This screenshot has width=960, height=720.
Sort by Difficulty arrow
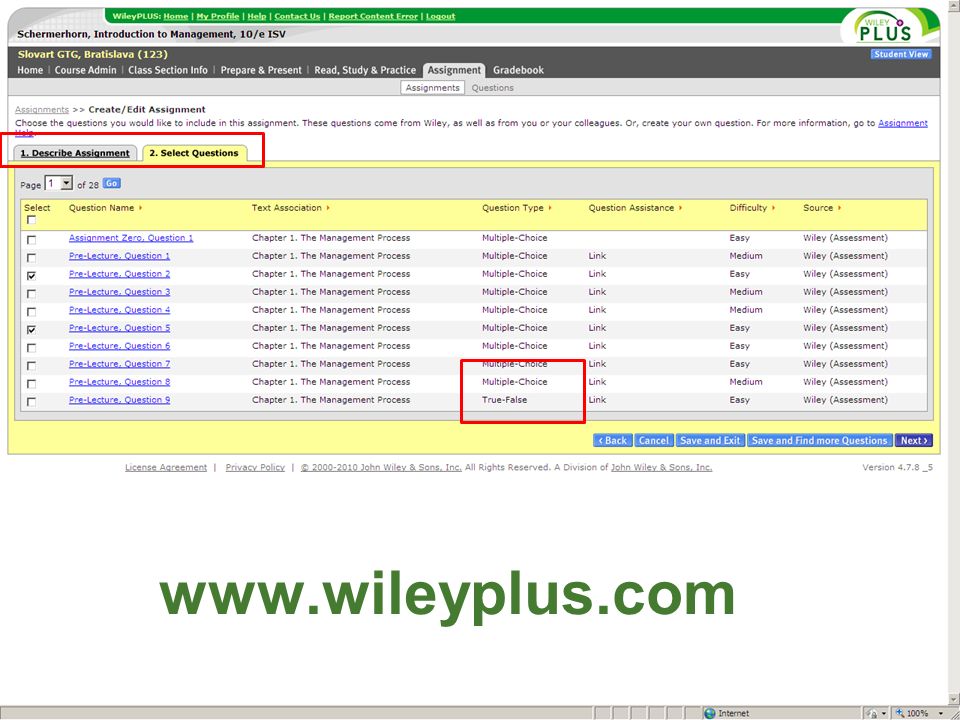pos(773,208)
